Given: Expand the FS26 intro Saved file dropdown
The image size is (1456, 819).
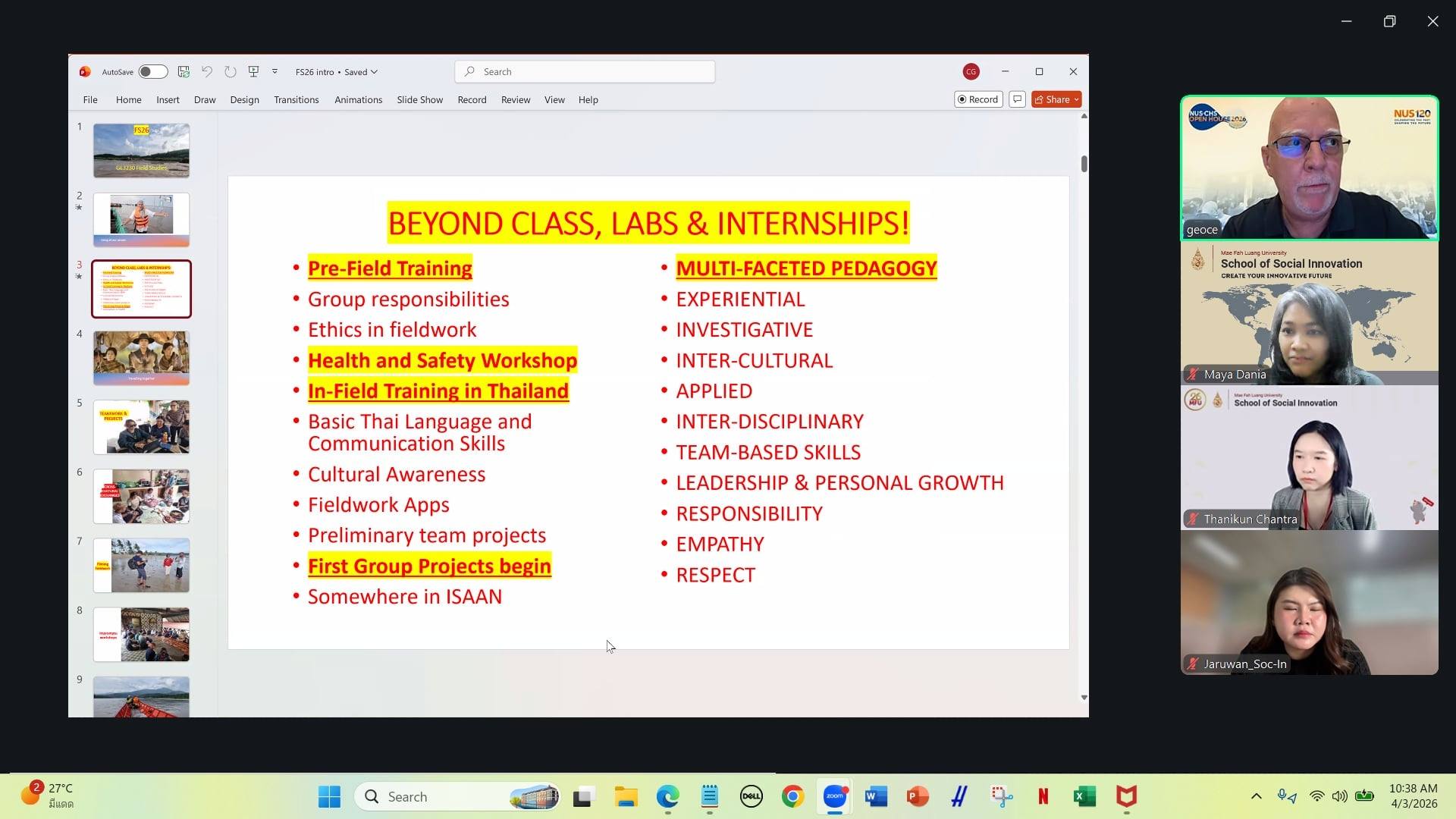Looking at the screenshot, I should click(x=337, y=71).
